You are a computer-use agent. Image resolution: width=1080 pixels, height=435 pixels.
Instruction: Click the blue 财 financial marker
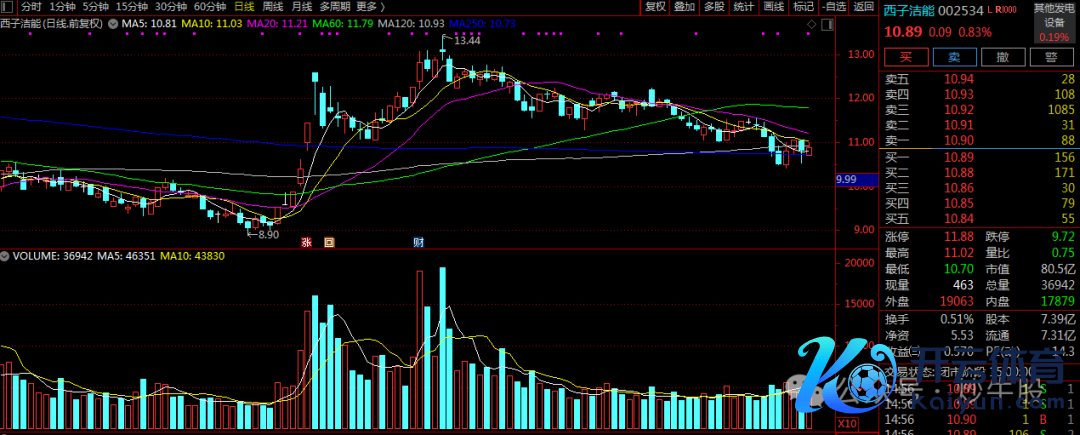[x=418, y=242]
